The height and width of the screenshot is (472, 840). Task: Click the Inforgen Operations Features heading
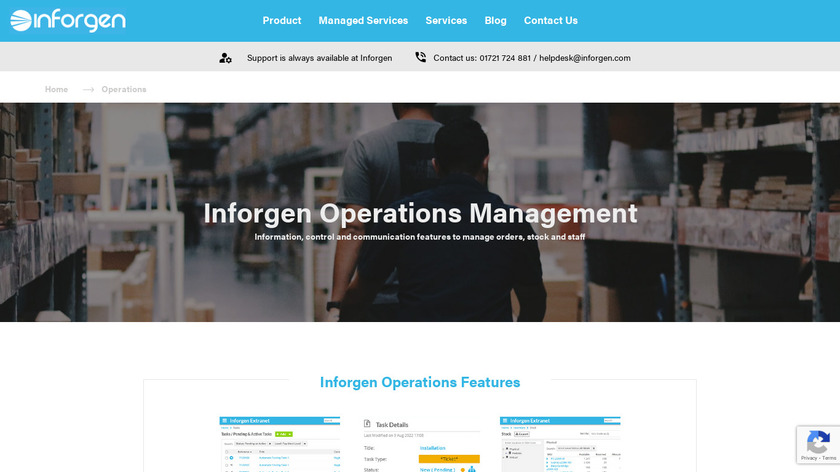tap(420, 382)
